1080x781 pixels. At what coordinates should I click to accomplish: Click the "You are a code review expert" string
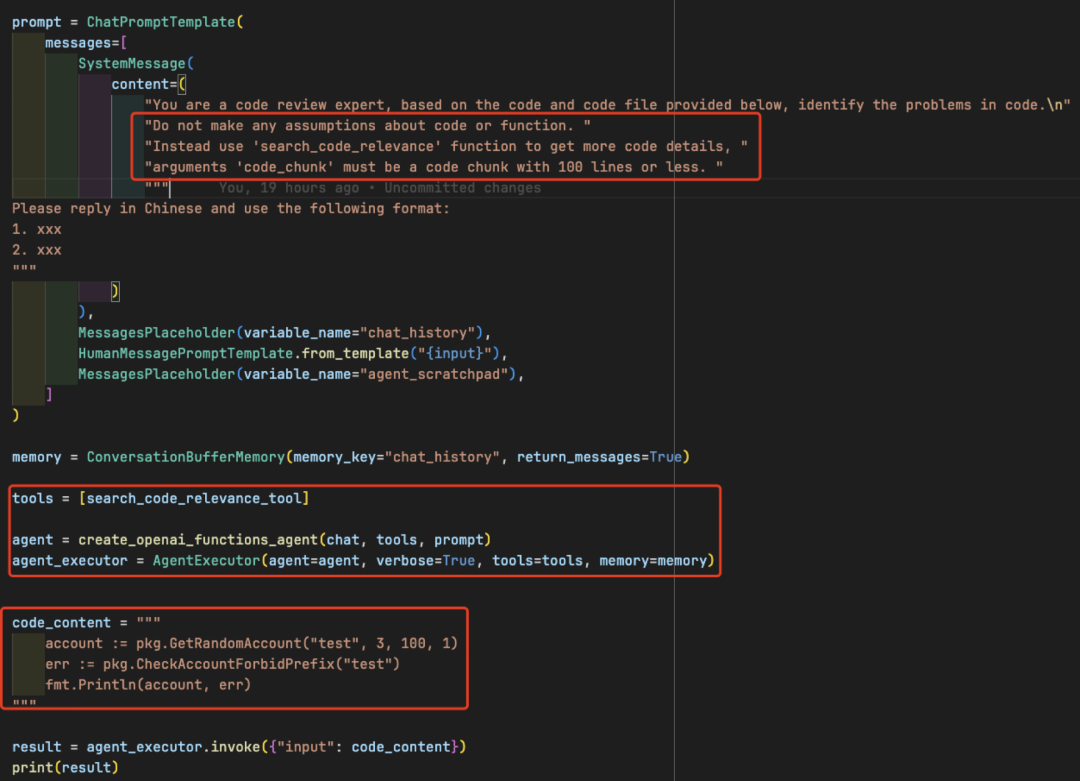[607, 105]
